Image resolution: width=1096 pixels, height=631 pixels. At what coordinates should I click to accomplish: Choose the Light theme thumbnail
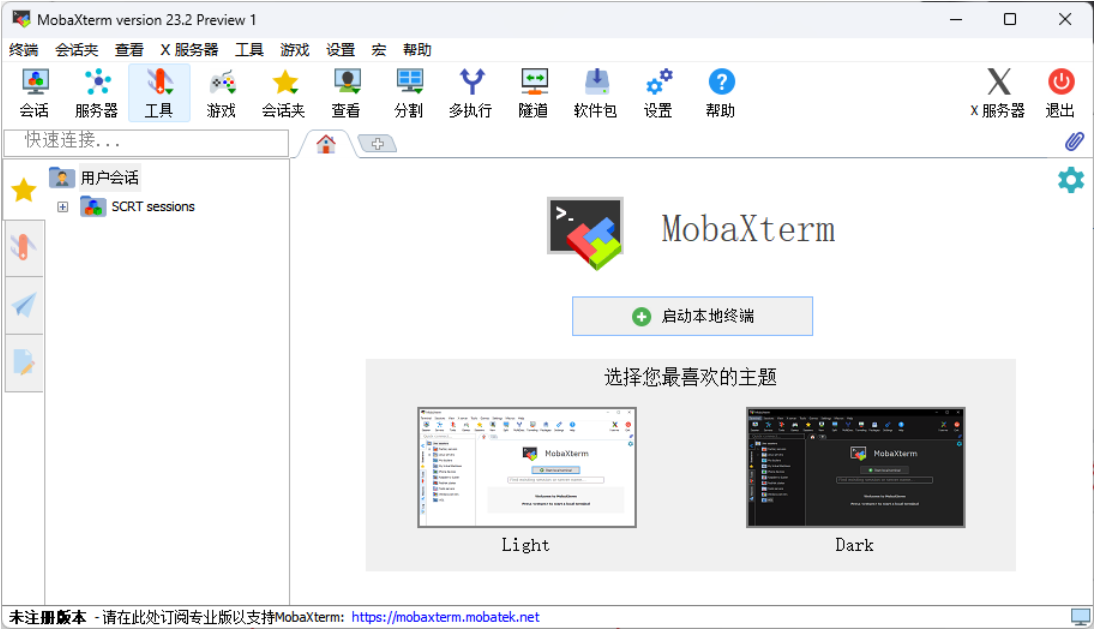click(526, 467)
